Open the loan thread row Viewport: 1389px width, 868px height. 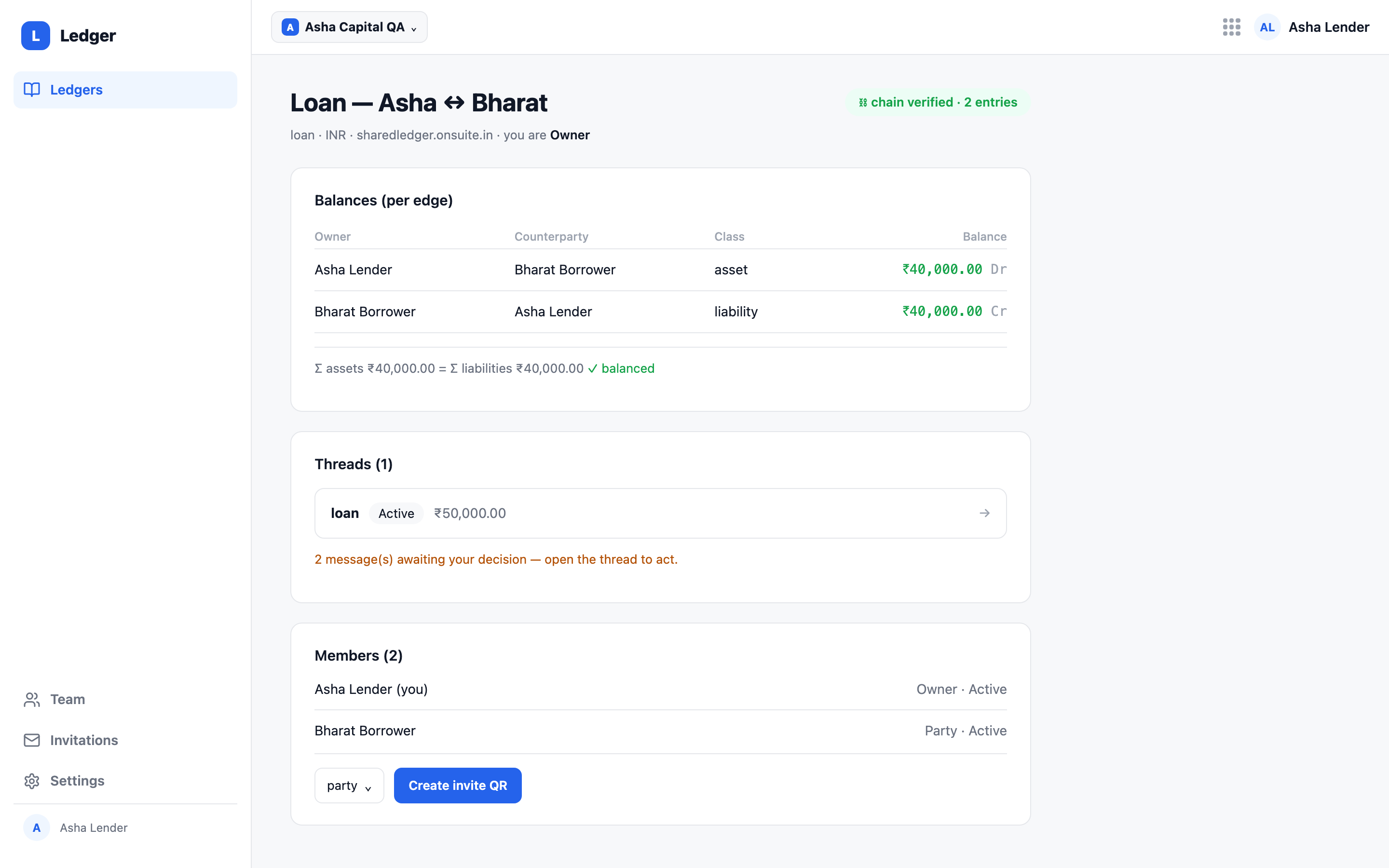coord(660,513)
